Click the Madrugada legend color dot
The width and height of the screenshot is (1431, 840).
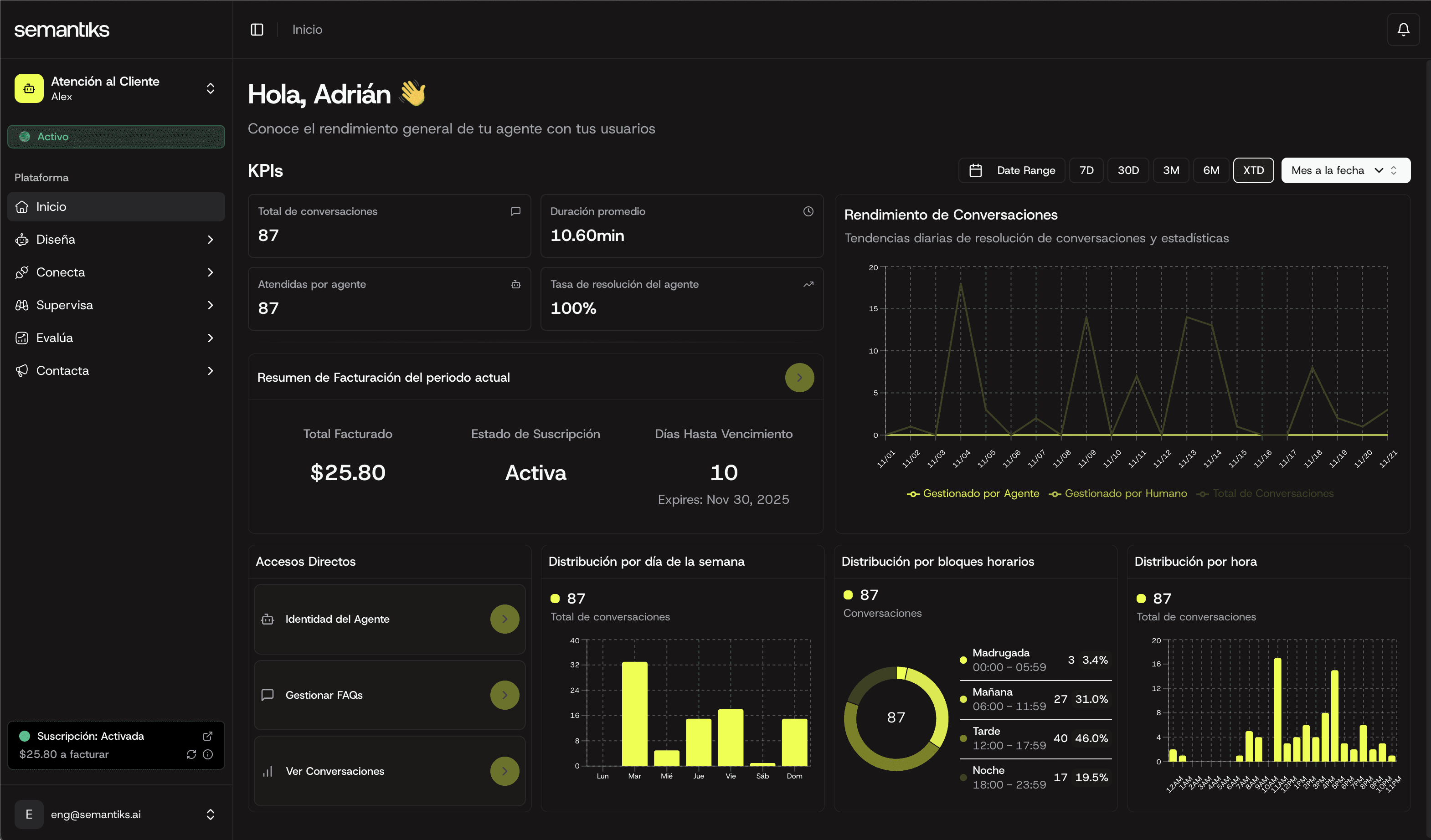pos(963,660)
